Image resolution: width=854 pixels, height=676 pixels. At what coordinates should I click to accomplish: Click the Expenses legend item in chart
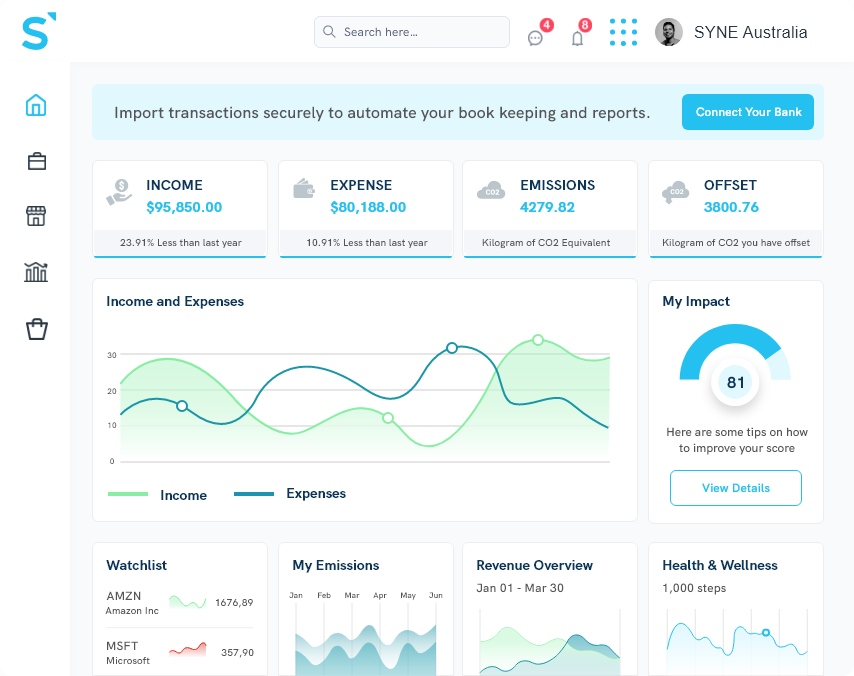[x=290, y=494]
